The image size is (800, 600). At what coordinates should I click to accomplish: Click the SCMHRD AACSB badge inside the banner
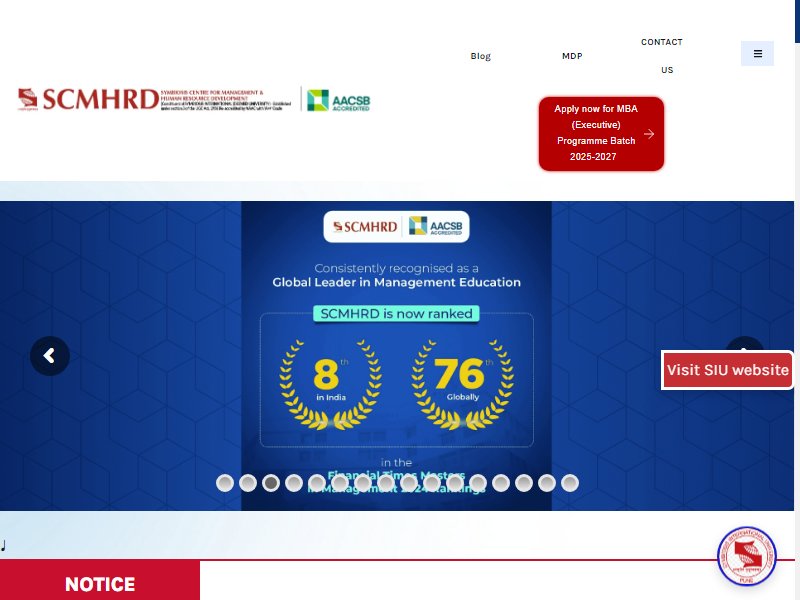click(396, 227)
